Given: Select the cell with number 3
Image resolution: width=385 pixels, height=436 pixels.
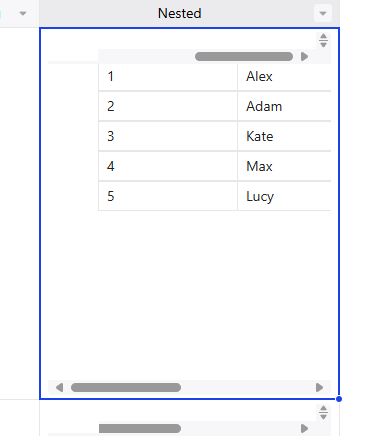Looking at the screenshot, I should click(168, 136).
